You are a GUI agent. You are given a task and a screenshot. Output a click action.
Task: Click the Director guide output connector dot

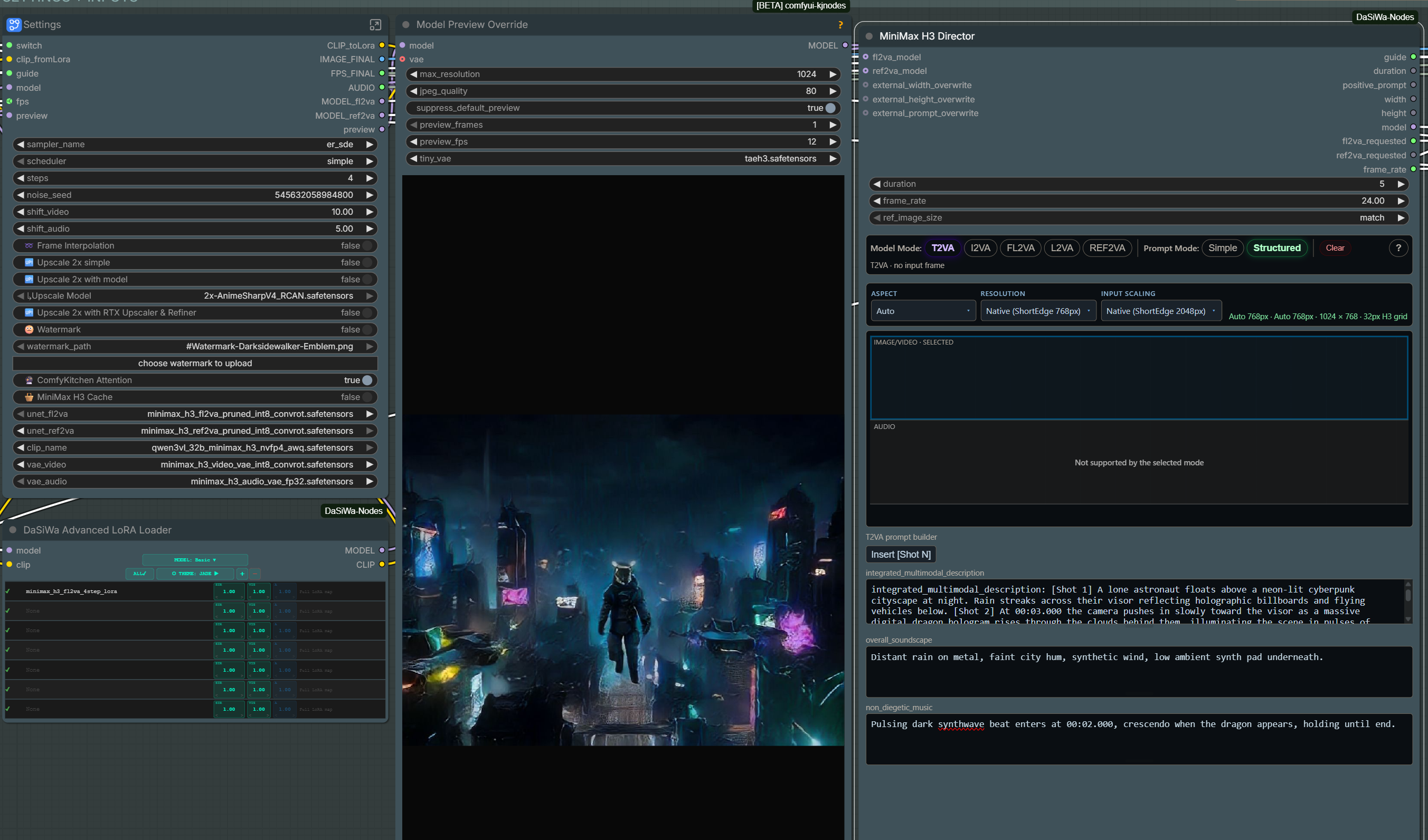click(x=1413, y=57)
